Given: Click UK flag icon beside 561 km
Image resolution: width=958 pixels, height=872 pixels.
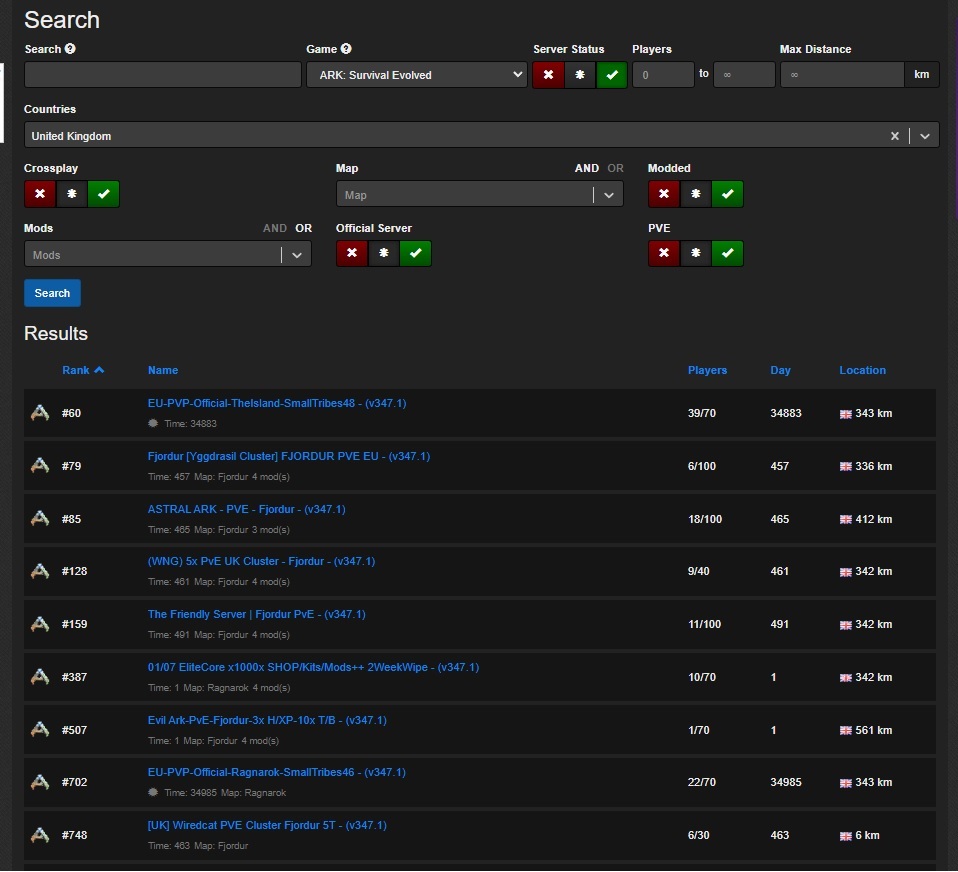Looking at the screenshot, I should (846, 730).
